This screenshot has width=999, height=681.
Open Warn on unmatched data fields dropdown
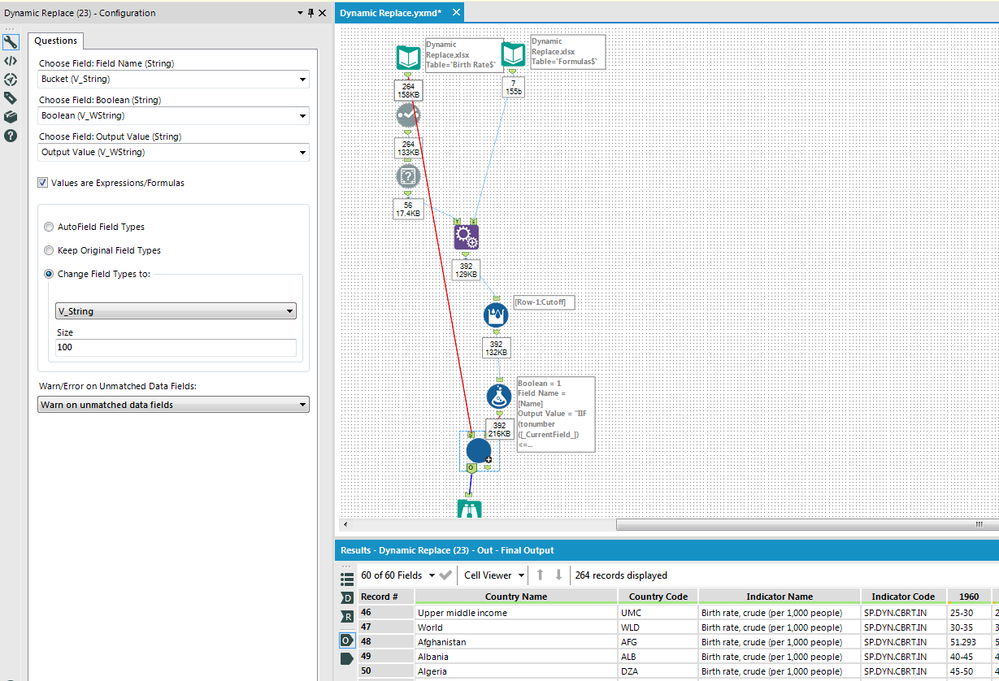173,405
